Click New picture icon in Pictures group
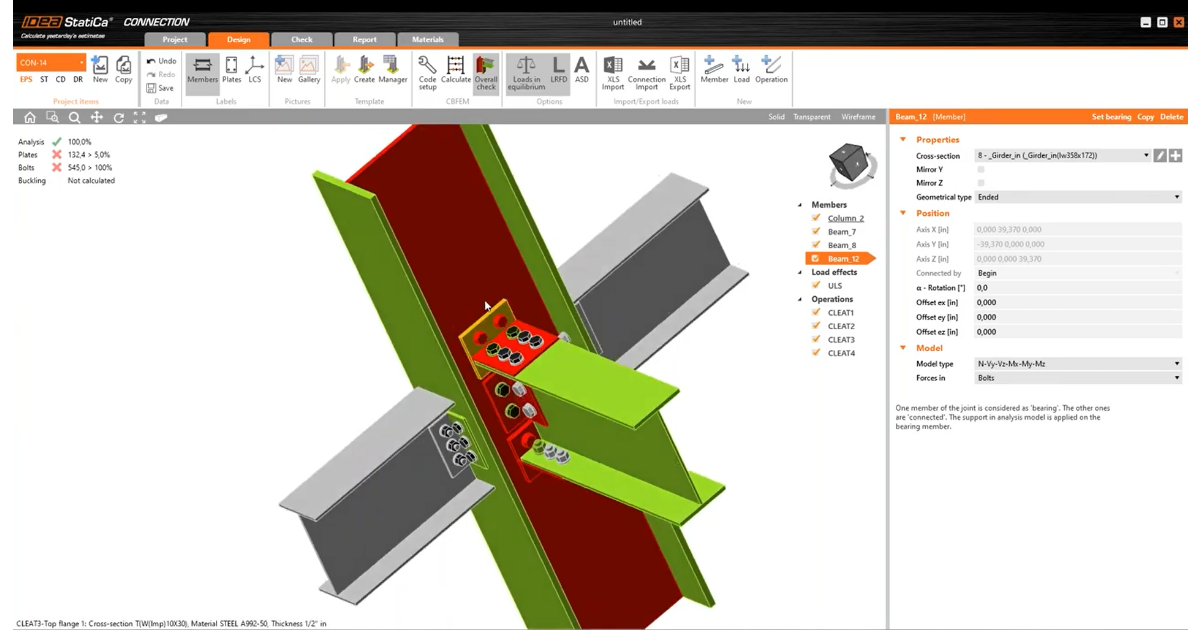Screen dimensions: 1200x630 [284, 69]
